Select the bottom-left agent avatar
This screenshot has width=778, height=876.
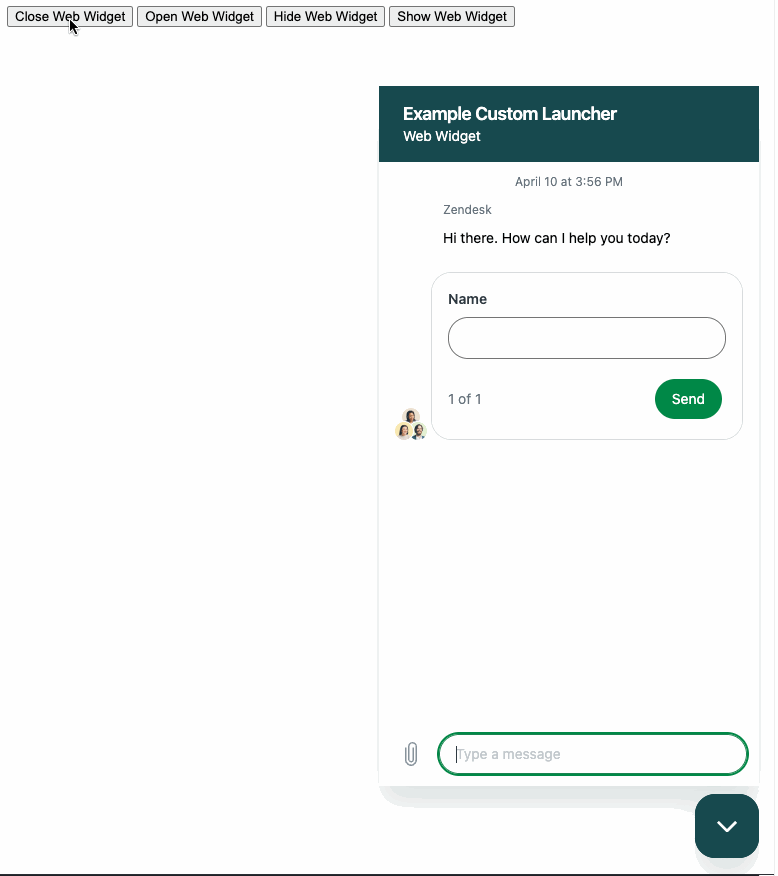click(403, 431)
